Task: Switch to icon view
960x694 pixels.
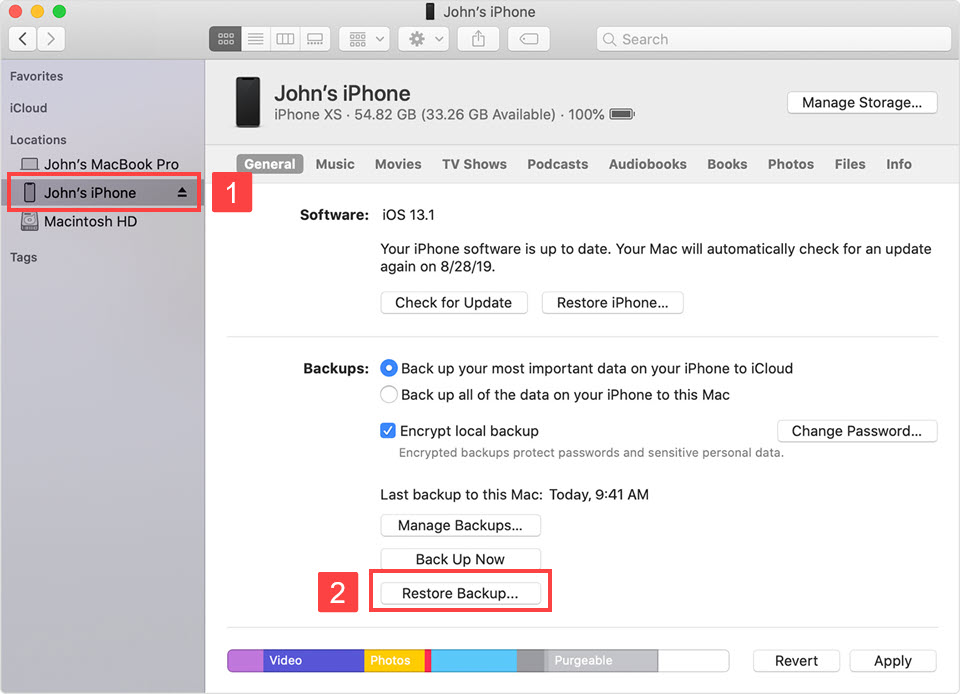Action: tap(225, 39)
